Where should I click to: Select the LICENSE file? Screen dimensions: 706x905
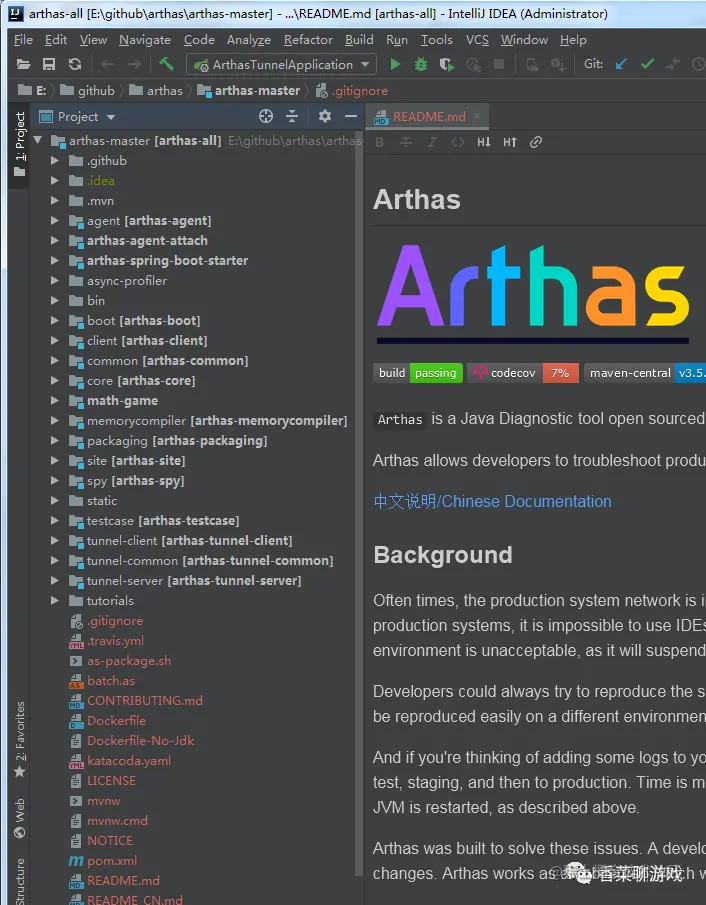(x=111, y=780)
